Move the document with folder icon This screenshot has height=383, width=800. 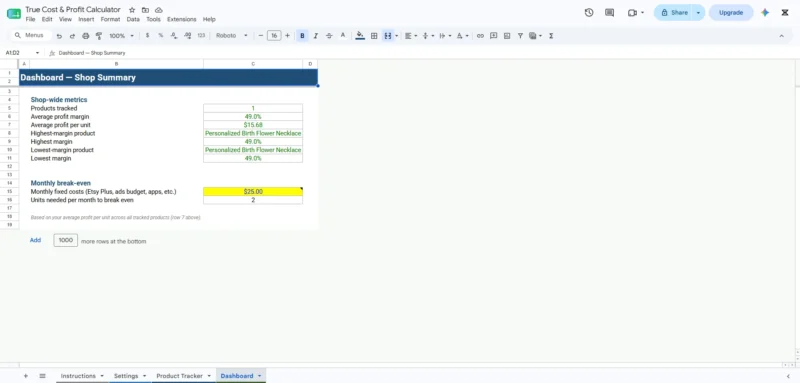(x=145, y=10)
